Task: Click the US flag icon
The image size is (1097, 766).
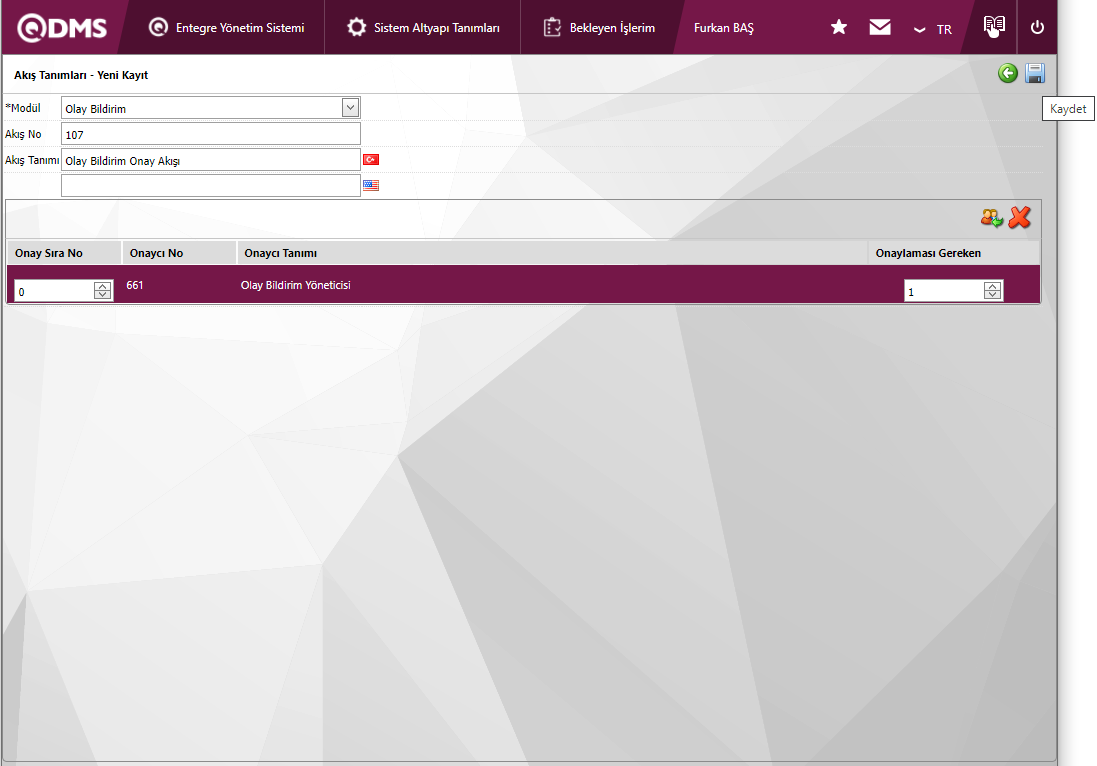Action: click(371, 185)
